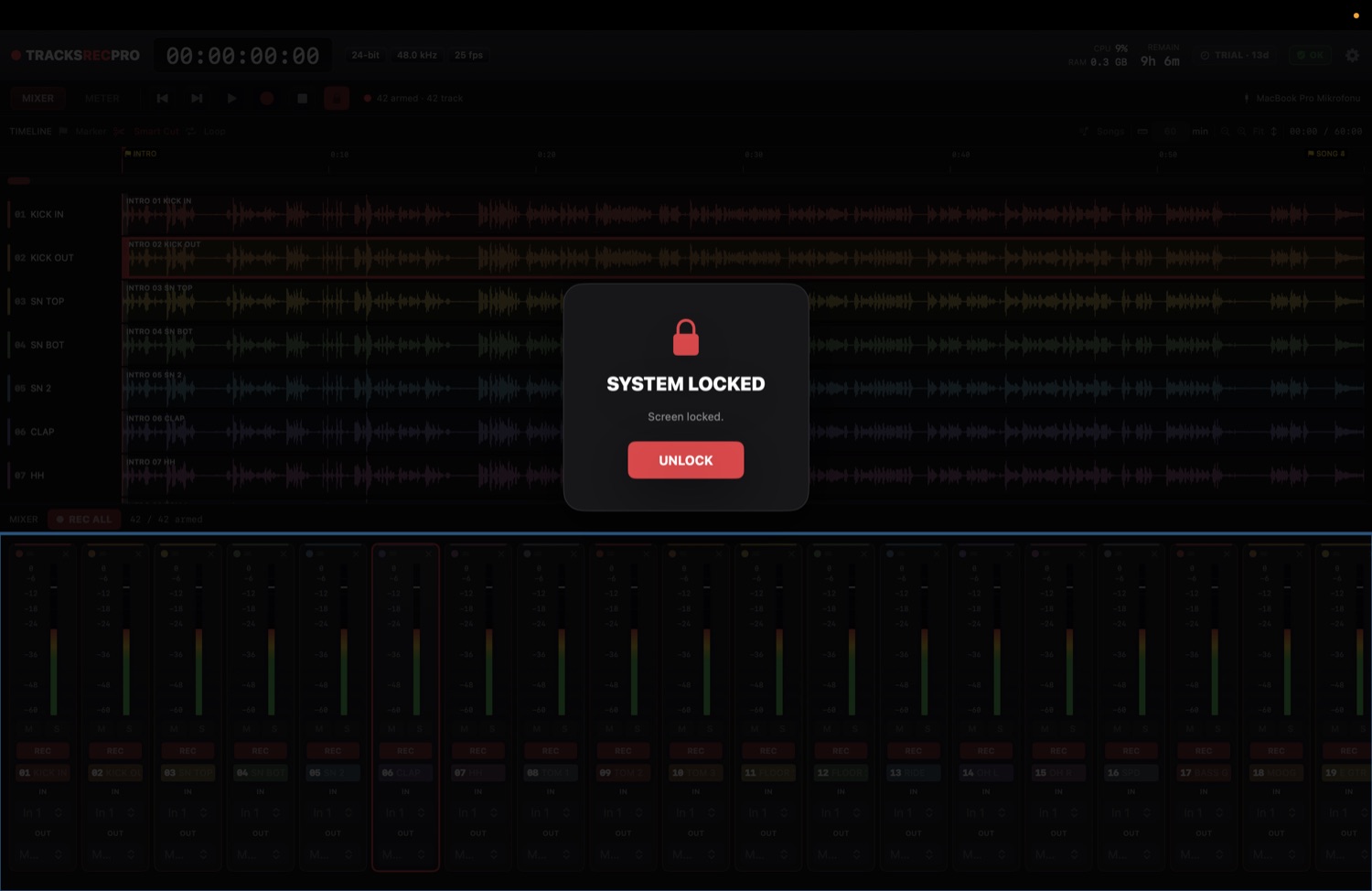Start playback with the Play button
The height and width of the screenshot is (891, 1372).
pyautogui.click(x=231, y=98)
